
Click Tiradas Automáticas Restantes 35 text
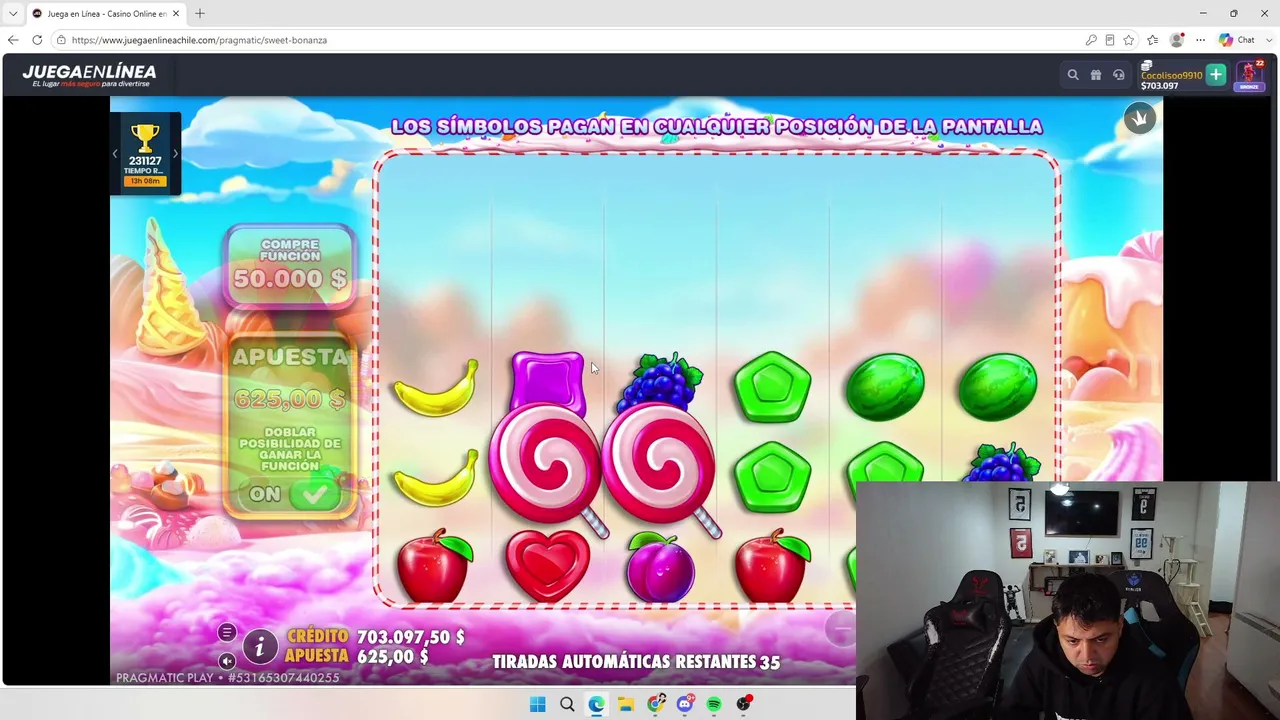pyautogui.click(x=636, y=662)
